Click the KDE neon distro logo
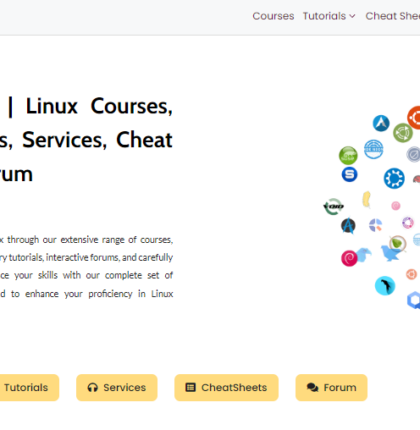 [x=373, y=149]
